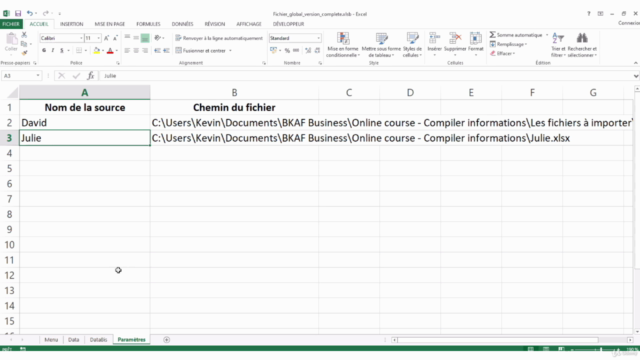Increase font size with large A
The height and width of the screenshot is (360, 640).
tap(107, 38)
